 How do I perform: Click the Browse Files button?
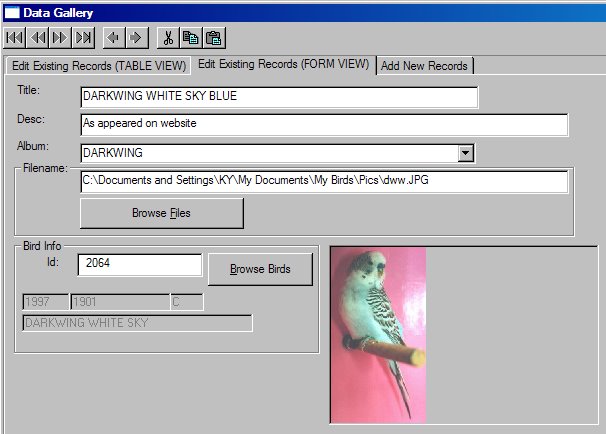[x=162, y=213]
